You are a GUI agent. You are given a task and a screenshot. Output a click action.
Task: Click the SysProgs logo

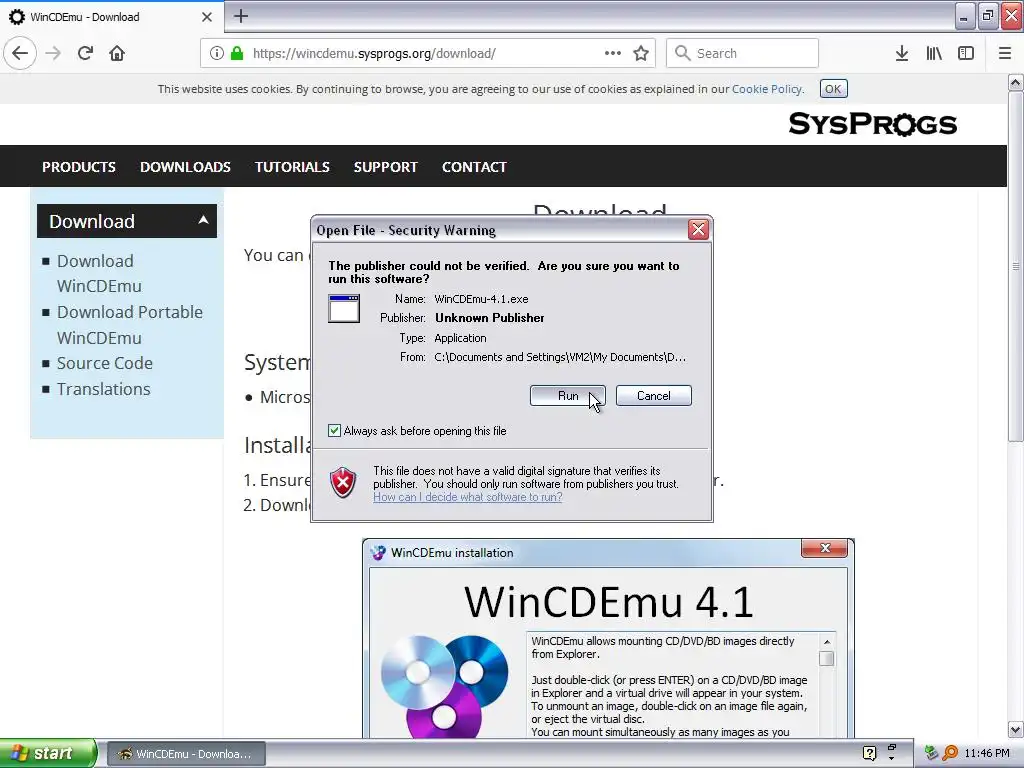tap(872, 123)
